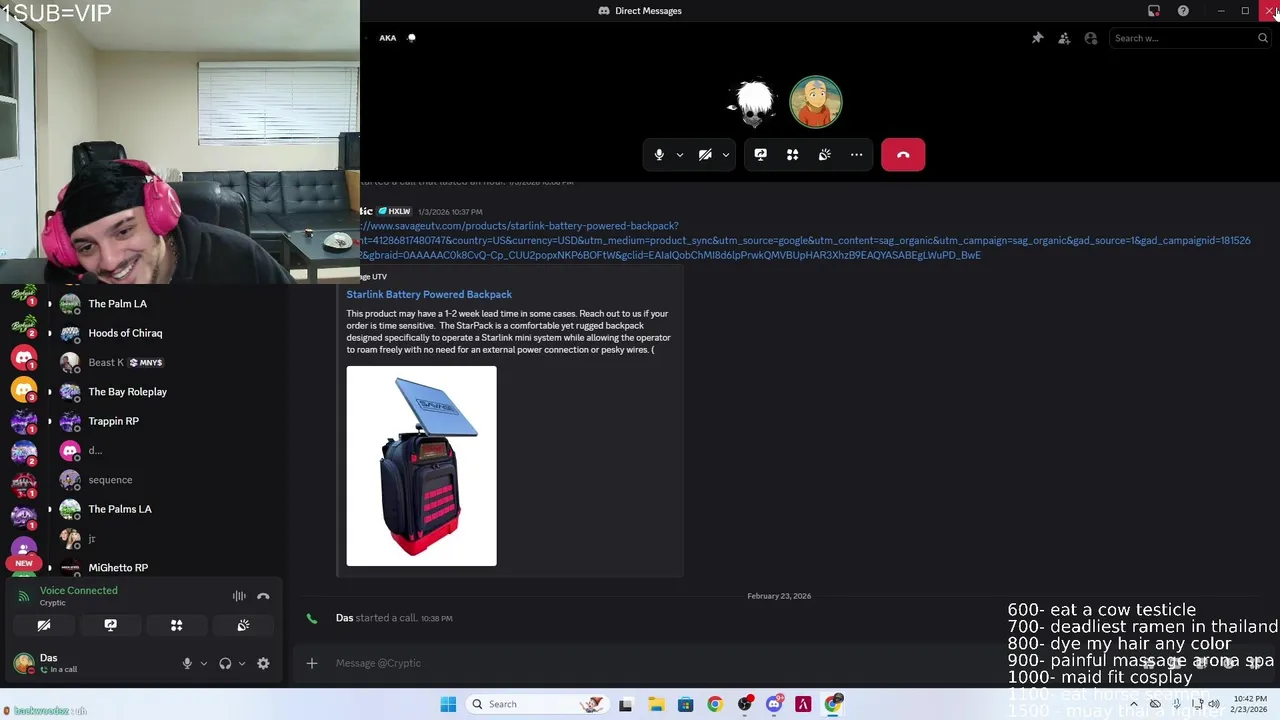Open output device dropdown beside headphones
1280x720 pixels.
point(241,663)
